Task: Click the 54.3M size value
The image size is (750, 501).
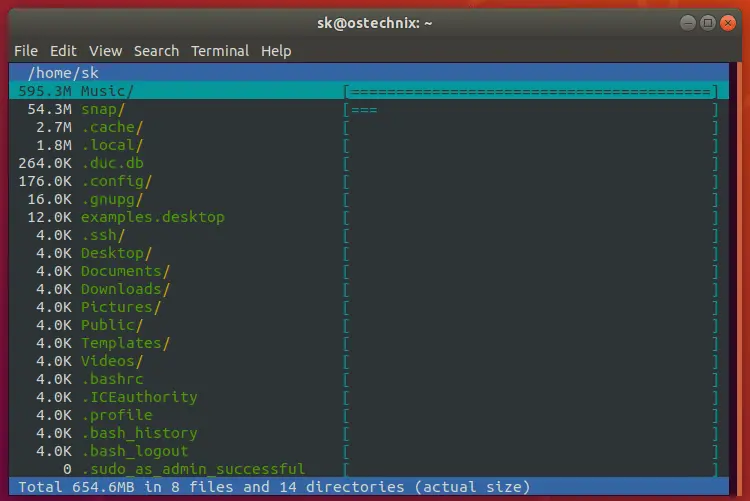Action: tap(49, 109)
